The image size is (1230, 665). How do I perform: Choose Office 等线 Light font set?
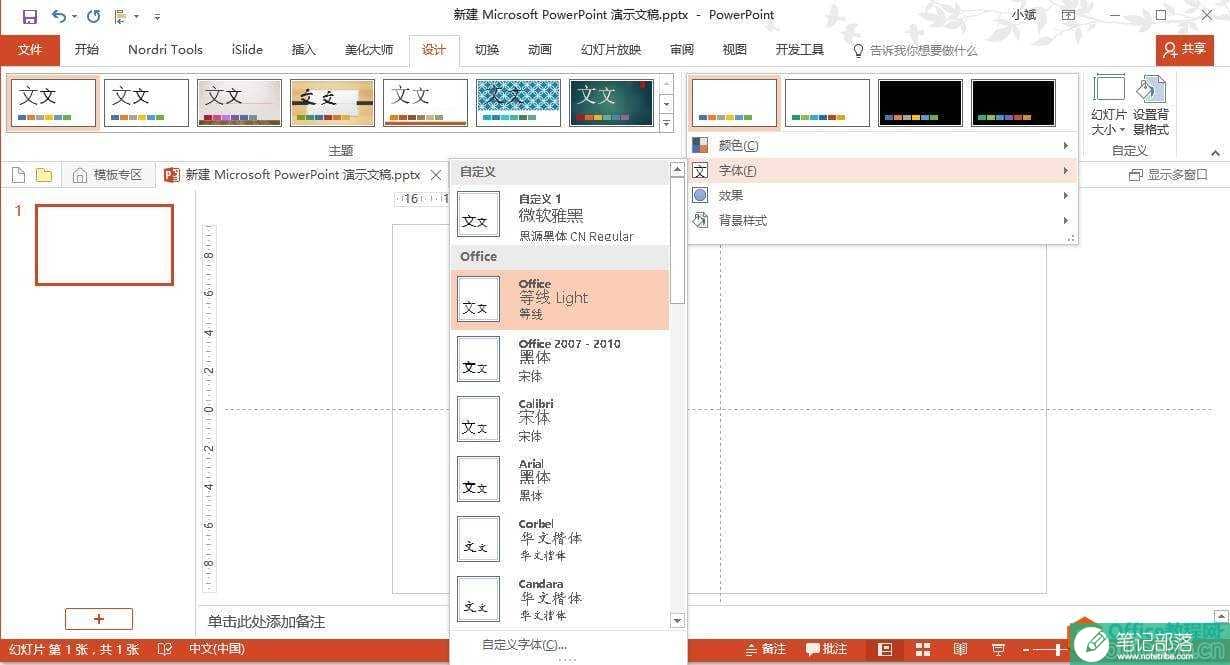point(560,299)
